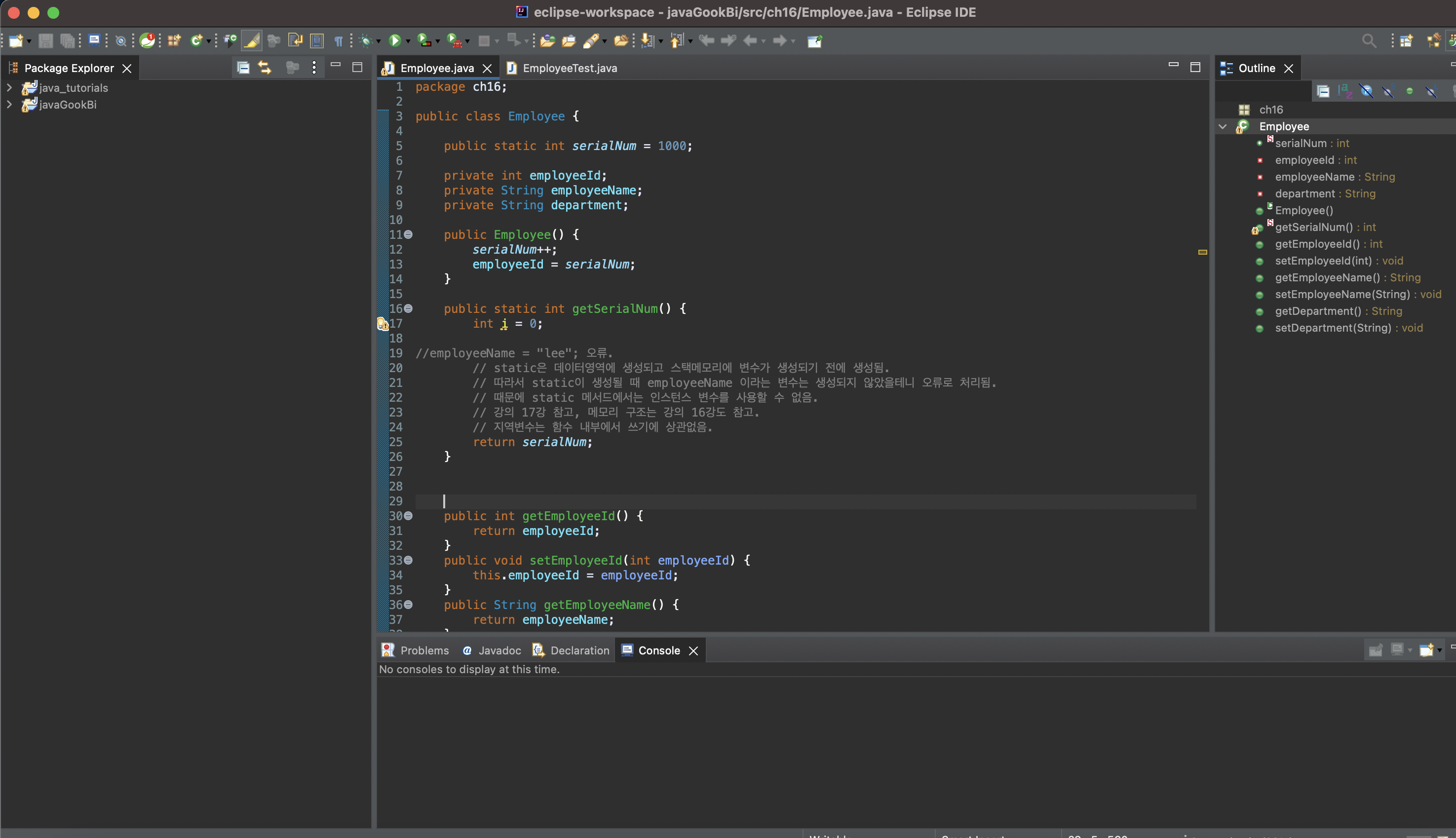Click the green Run button in toolbar
The height and width of the screenshot is (838, 1456).
395,40
